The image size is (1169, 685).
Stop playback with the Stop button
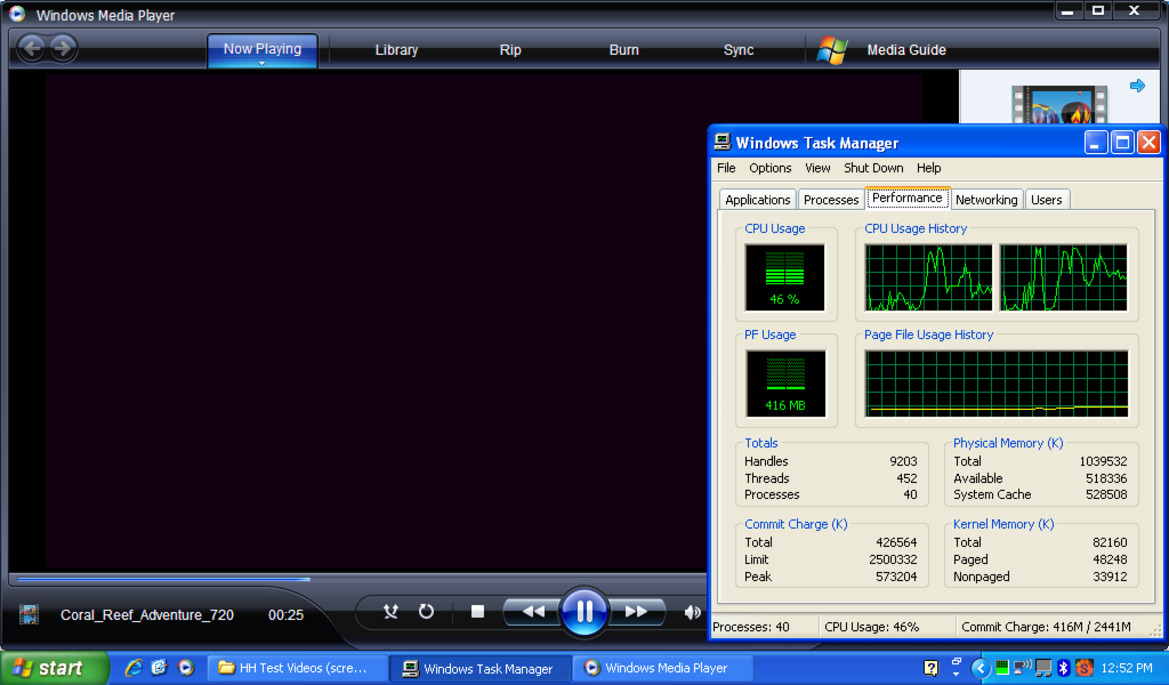(x=477, y=611)
